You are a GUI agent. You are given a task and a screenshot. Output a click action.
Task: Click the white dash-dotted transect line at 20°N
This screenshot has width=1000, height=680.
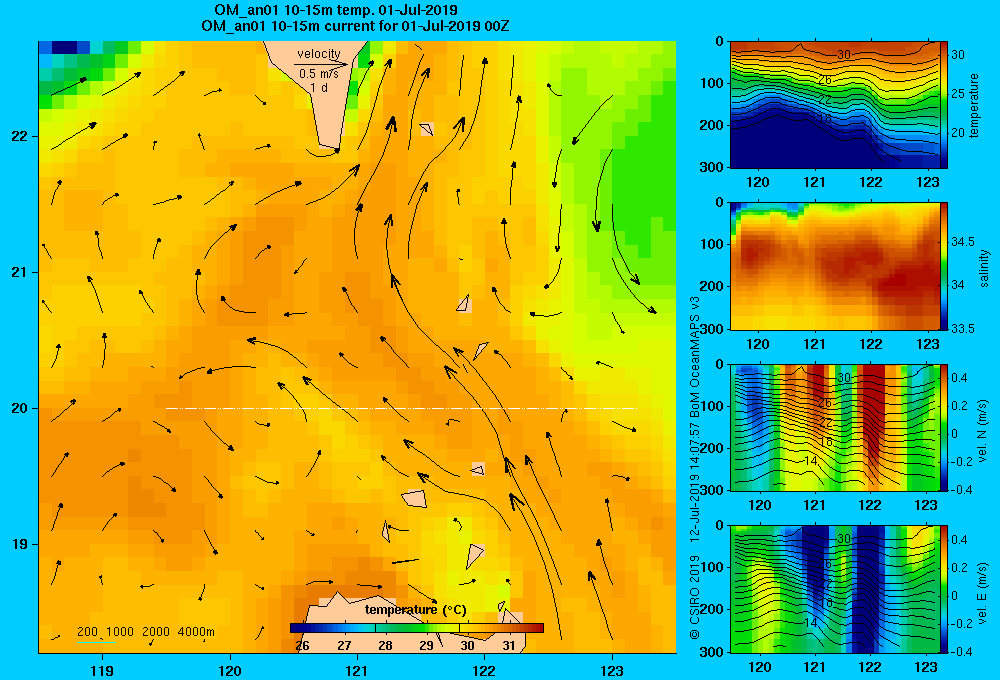[401, 408]
